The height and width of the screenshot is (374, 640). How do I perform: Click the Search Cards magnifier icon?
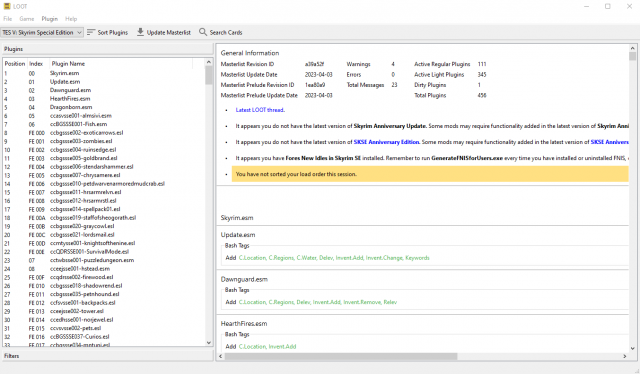[x=203, y=32]
